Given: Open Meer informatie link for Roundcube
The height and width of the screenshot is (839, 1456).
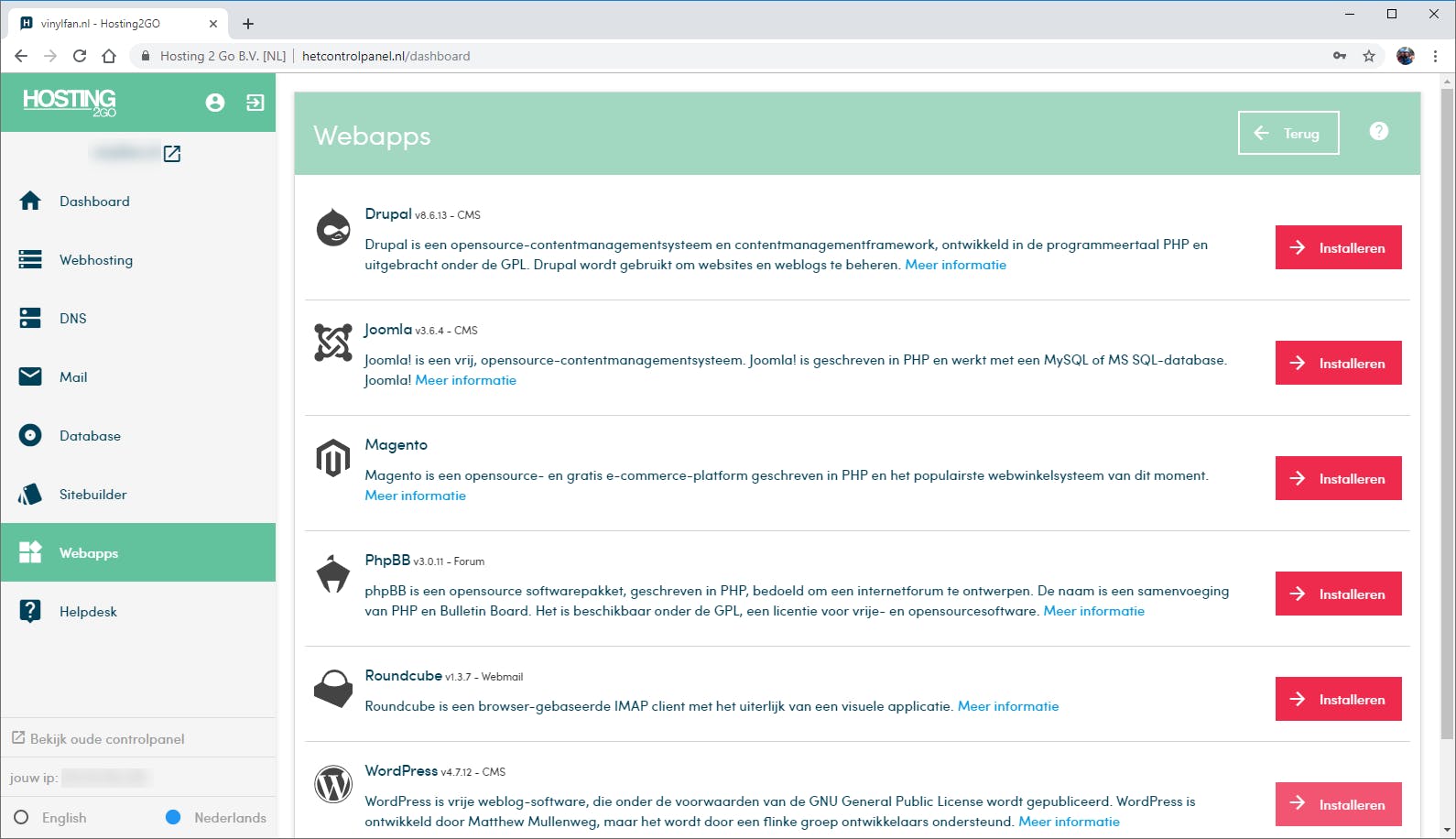Looking at the screenshot, I should click(1008, 706).
